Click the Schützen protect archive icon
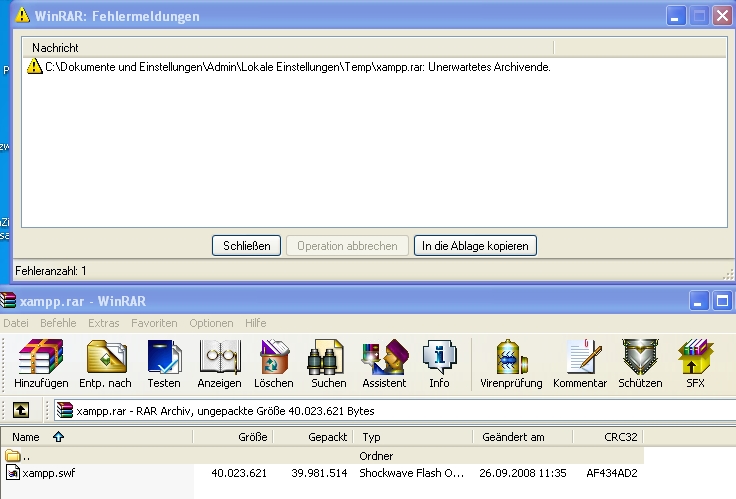 640,363
